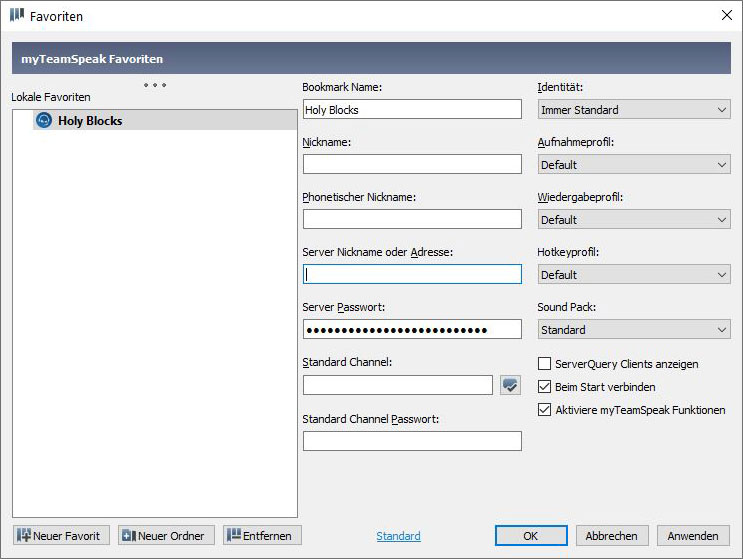Image resolution: width=743 pixels, height=559 pixels.
Task: Add a new bookmark with Neuer Favorit
Action: tap(62, 536)
